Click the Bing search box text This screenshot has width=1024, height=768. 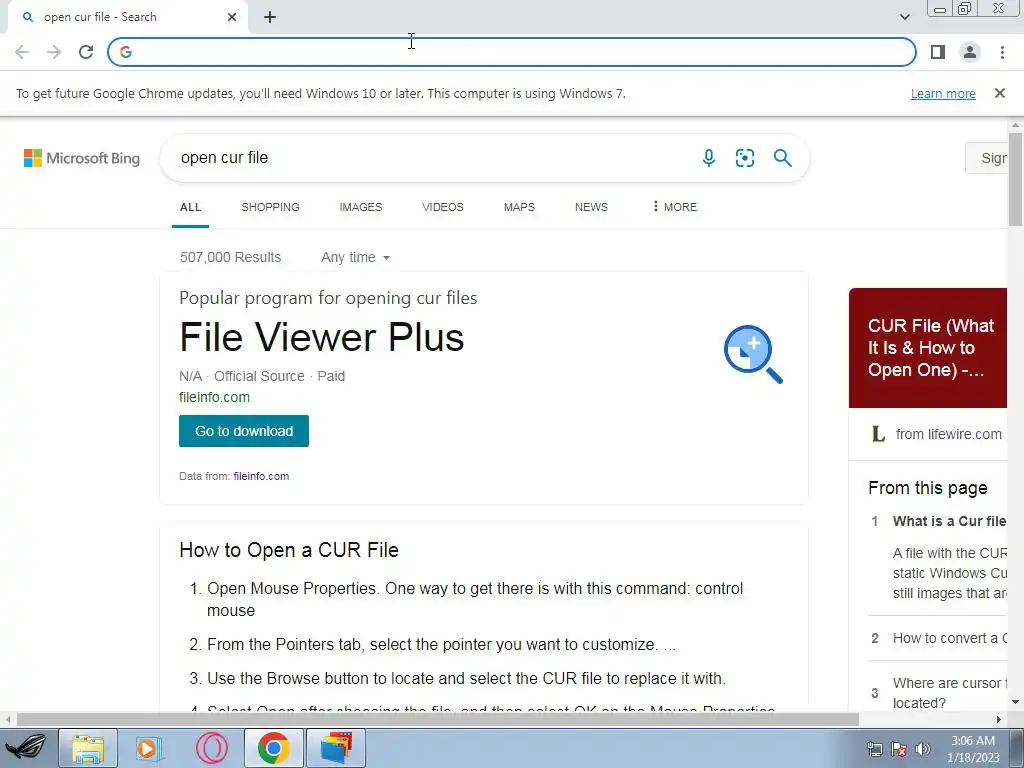pos(224,157)
